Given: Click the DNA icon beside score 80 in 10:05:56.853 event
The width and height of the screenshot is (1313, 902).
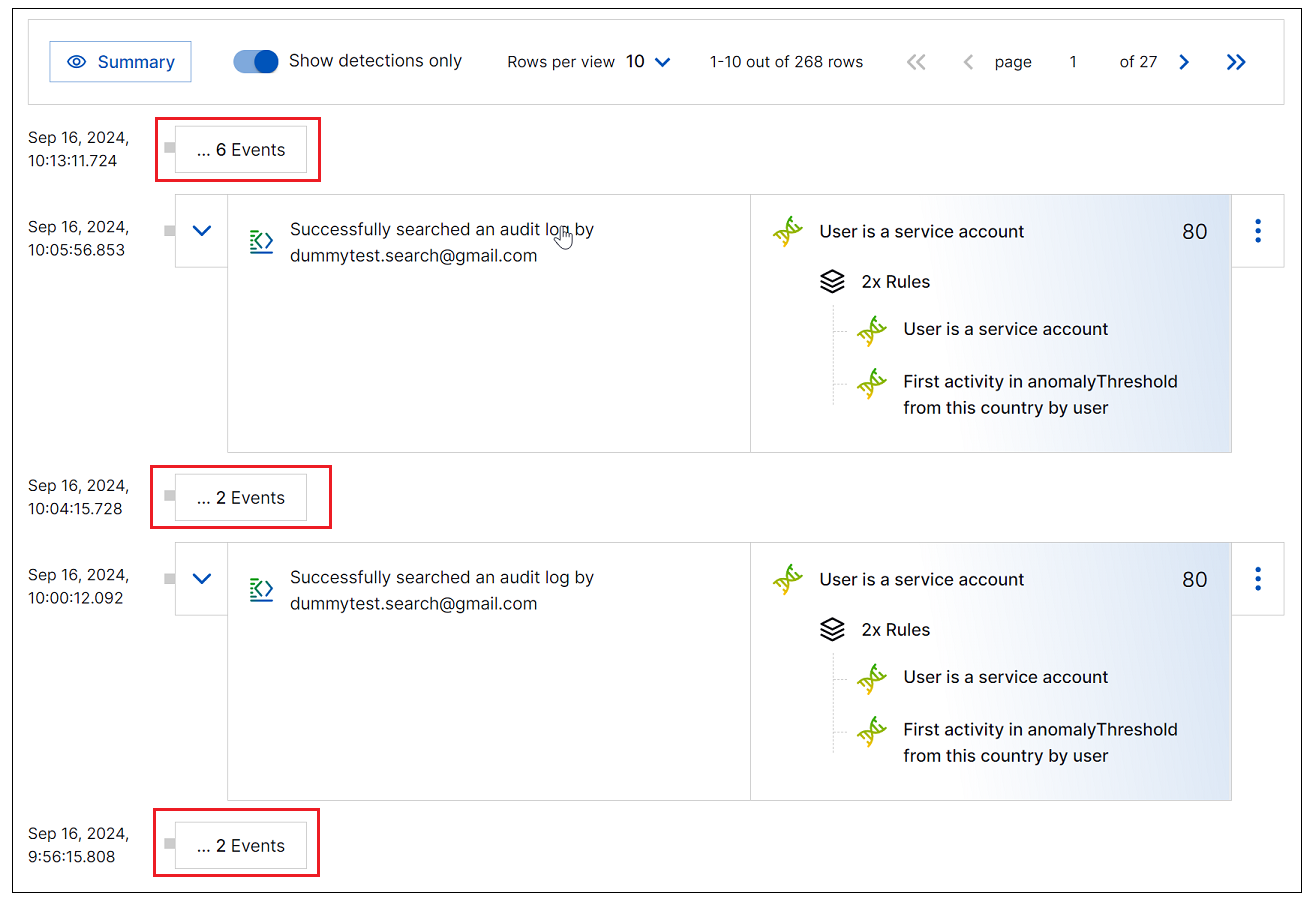Looking at the screenshot, I should tap(788, 231).
